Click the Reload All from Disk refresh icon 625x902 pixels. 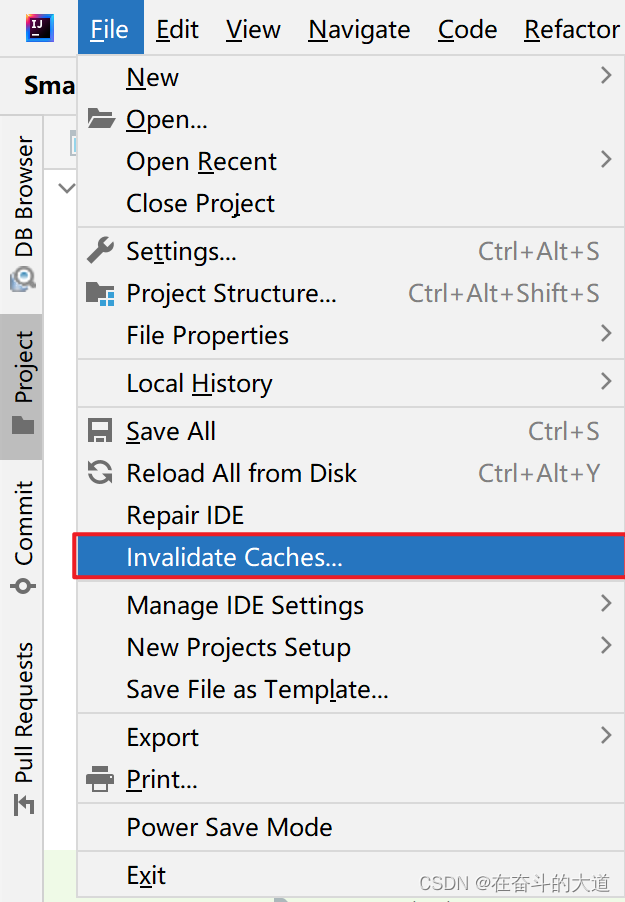point(100,472)
